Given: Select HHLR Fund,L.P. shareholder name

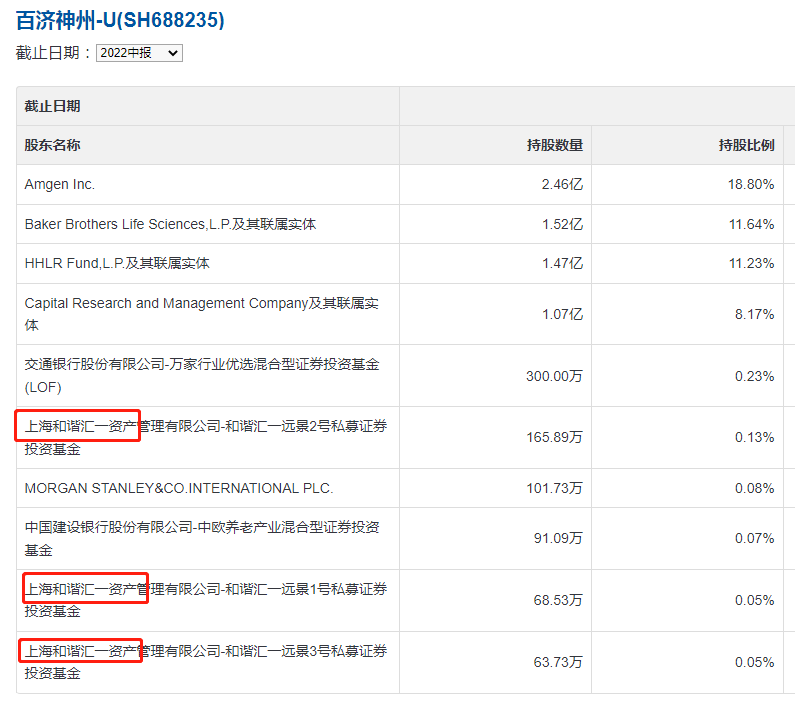Looking at the screenshot, I should tap(117, 263).
